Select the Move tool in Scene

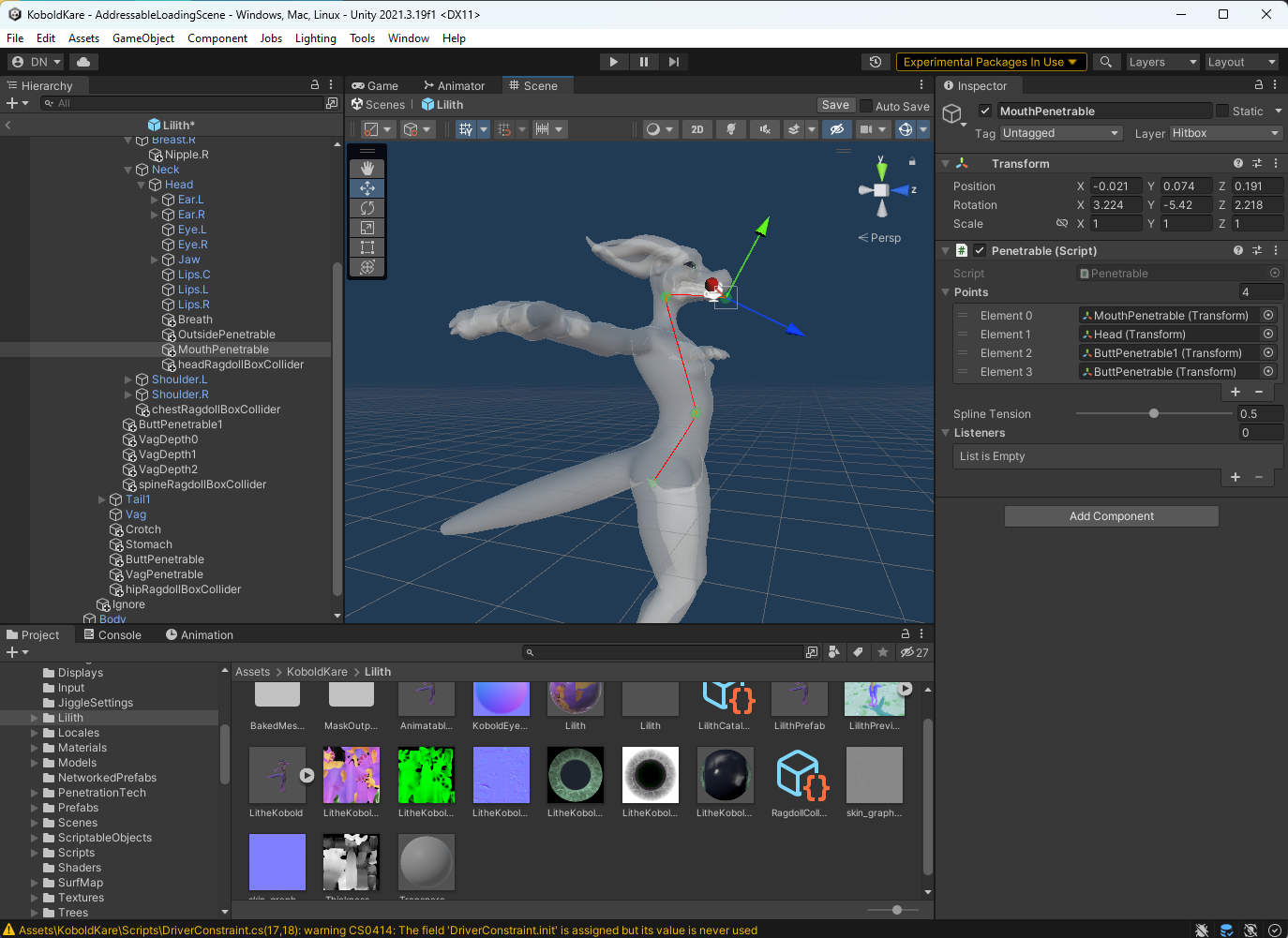tap(367, 188)
